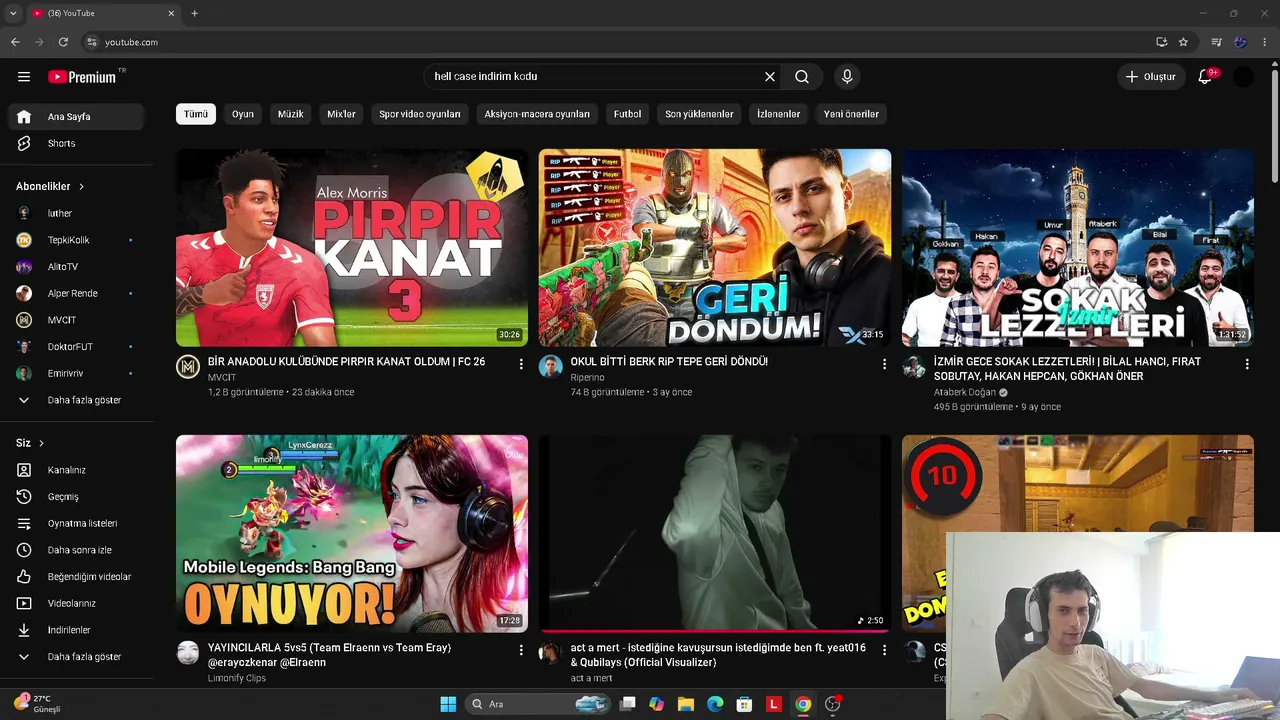This screenshot has width=1280, height=720.
Task: Open the DoktorFUT subscription channel
Action: tap(77, 347)
